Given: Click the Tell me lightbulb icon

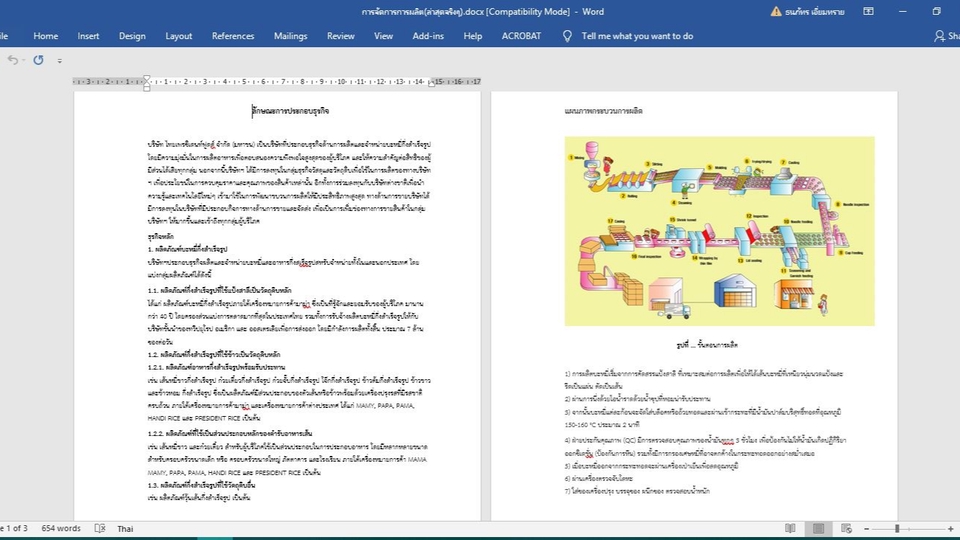Looking at the screenshot, I should (567, 36).
